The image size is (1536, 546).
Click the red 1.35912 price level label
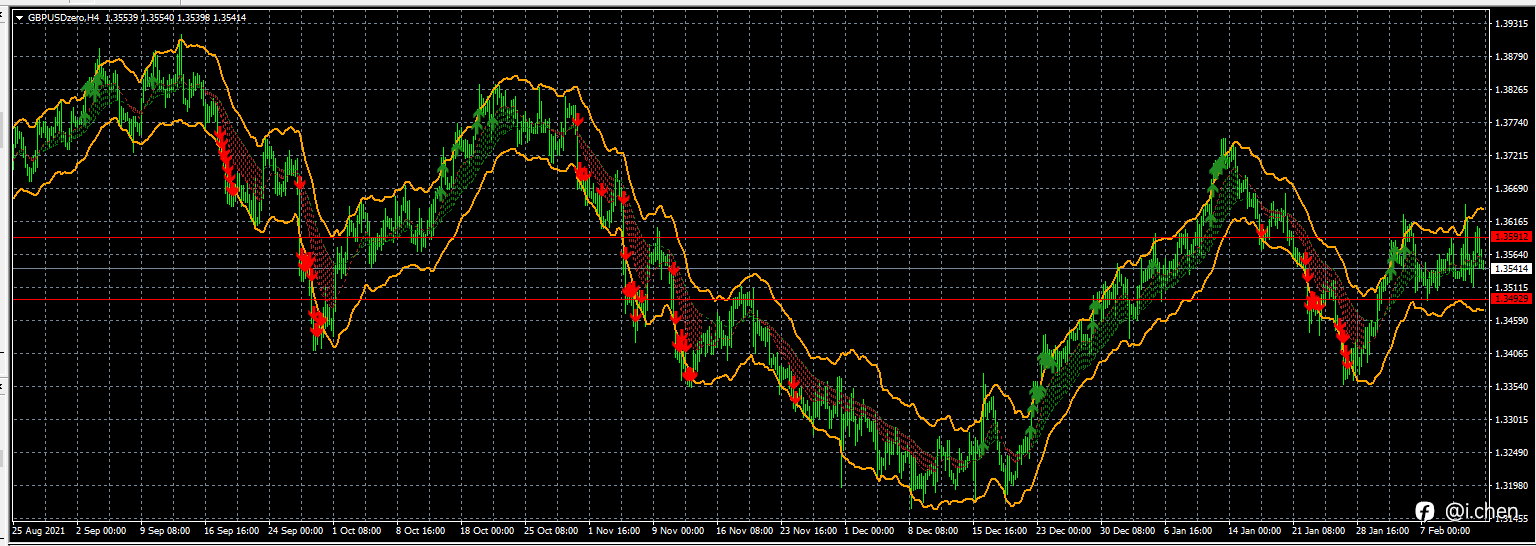point(1511,237)
